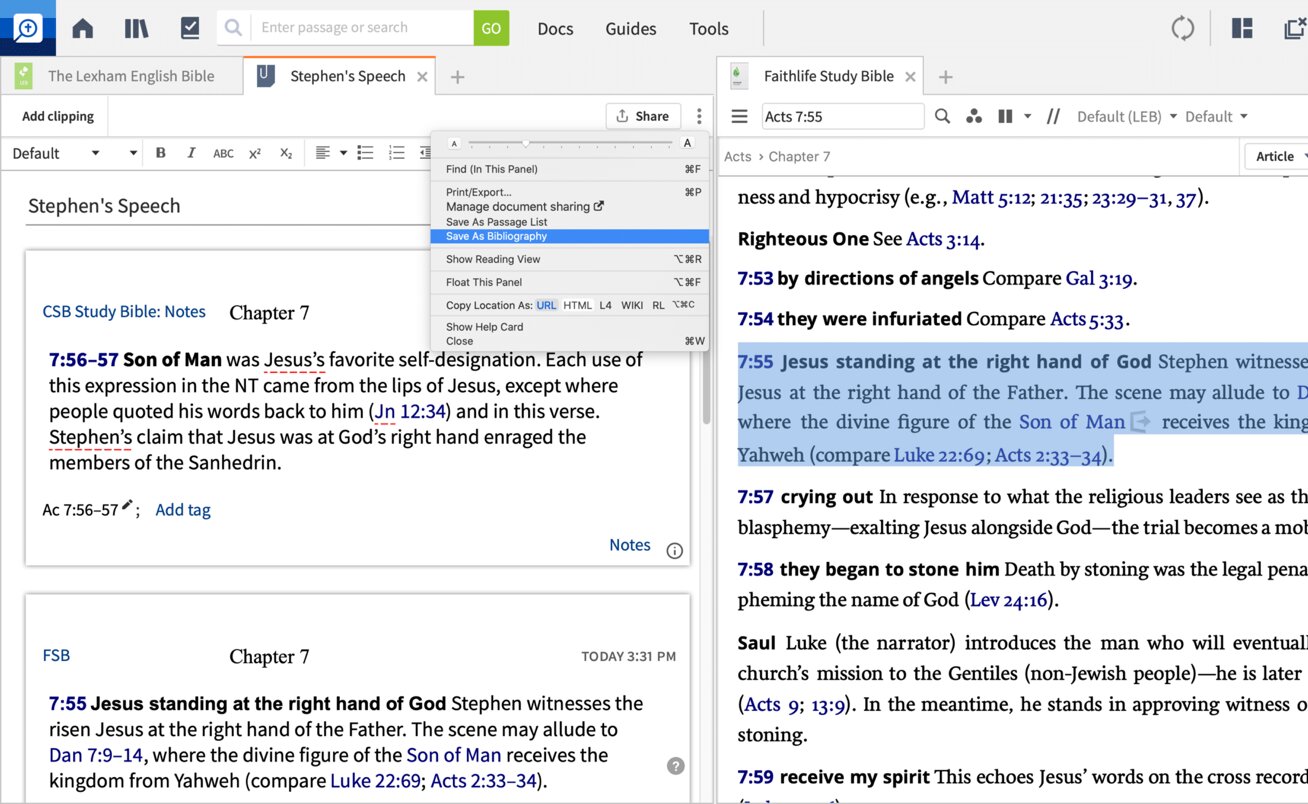Open the Jn 12:34 reference link
Viewport: 1308px width, 804px height.
(410, 411)
